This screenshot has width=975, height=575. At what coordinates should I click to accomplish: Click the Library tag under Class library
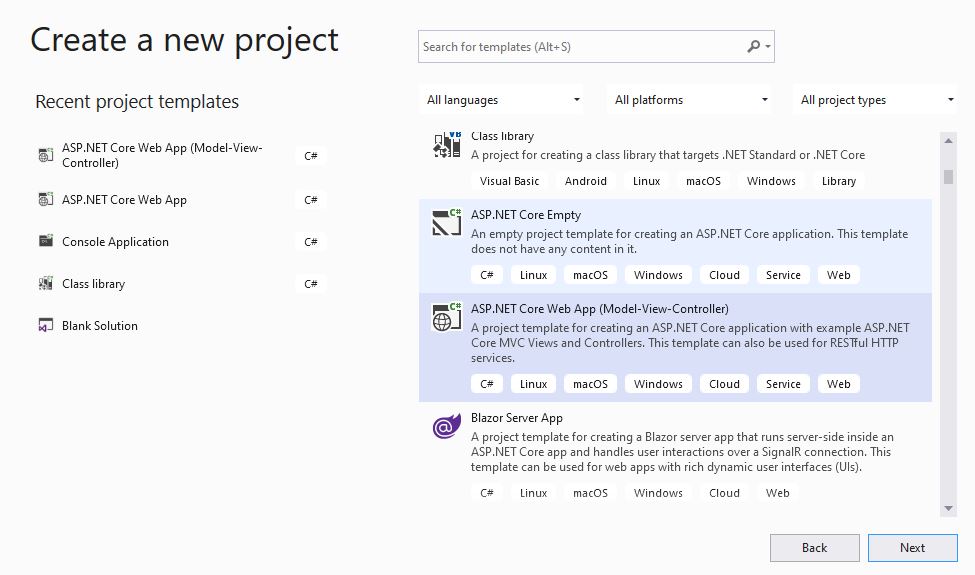(839, 181)
